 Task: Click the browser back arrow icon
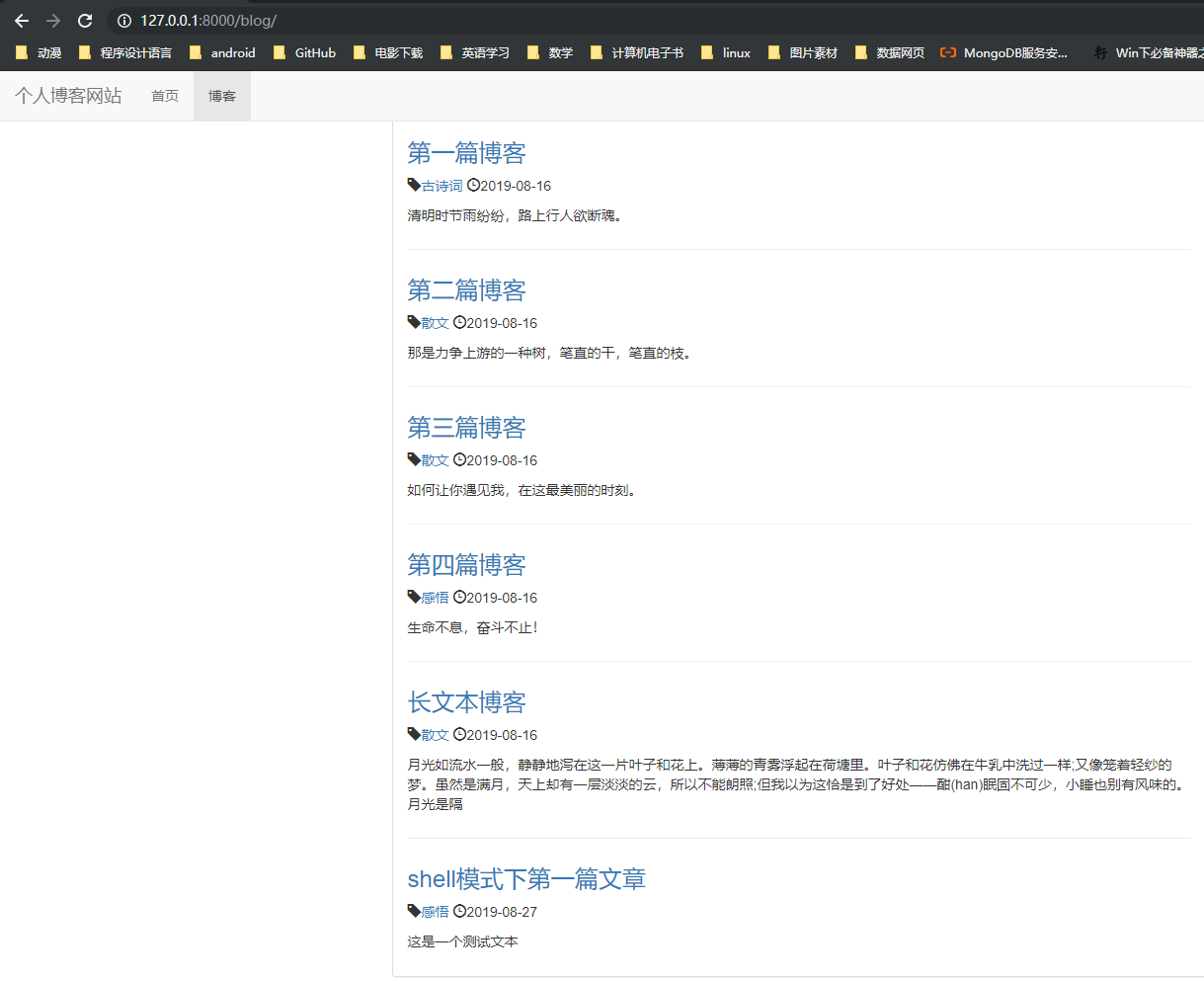pos(21,20)
